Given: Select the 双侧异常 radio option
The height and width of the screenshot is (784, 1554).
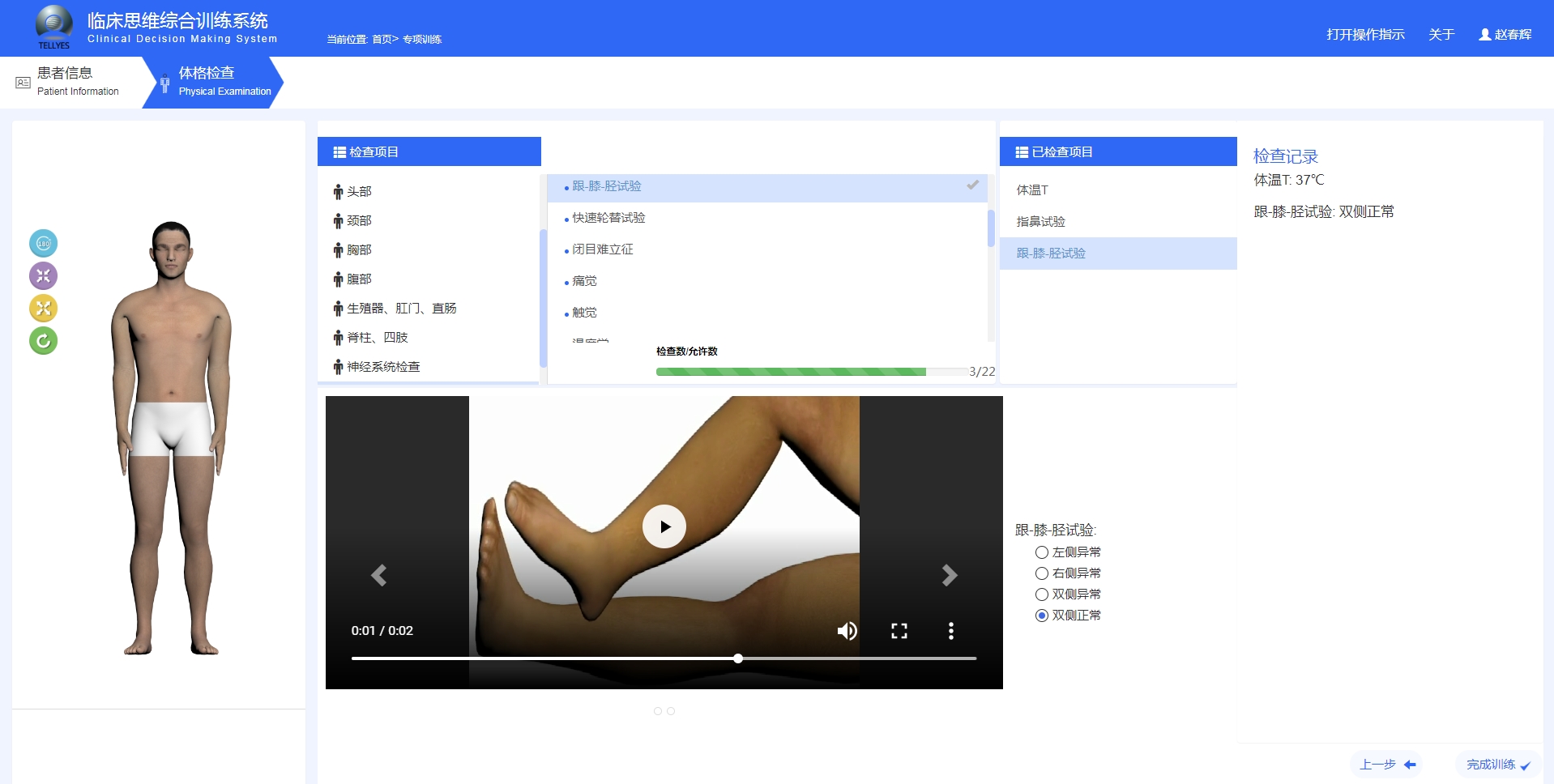Looking at the screenshot, I should coord(1042,594).
